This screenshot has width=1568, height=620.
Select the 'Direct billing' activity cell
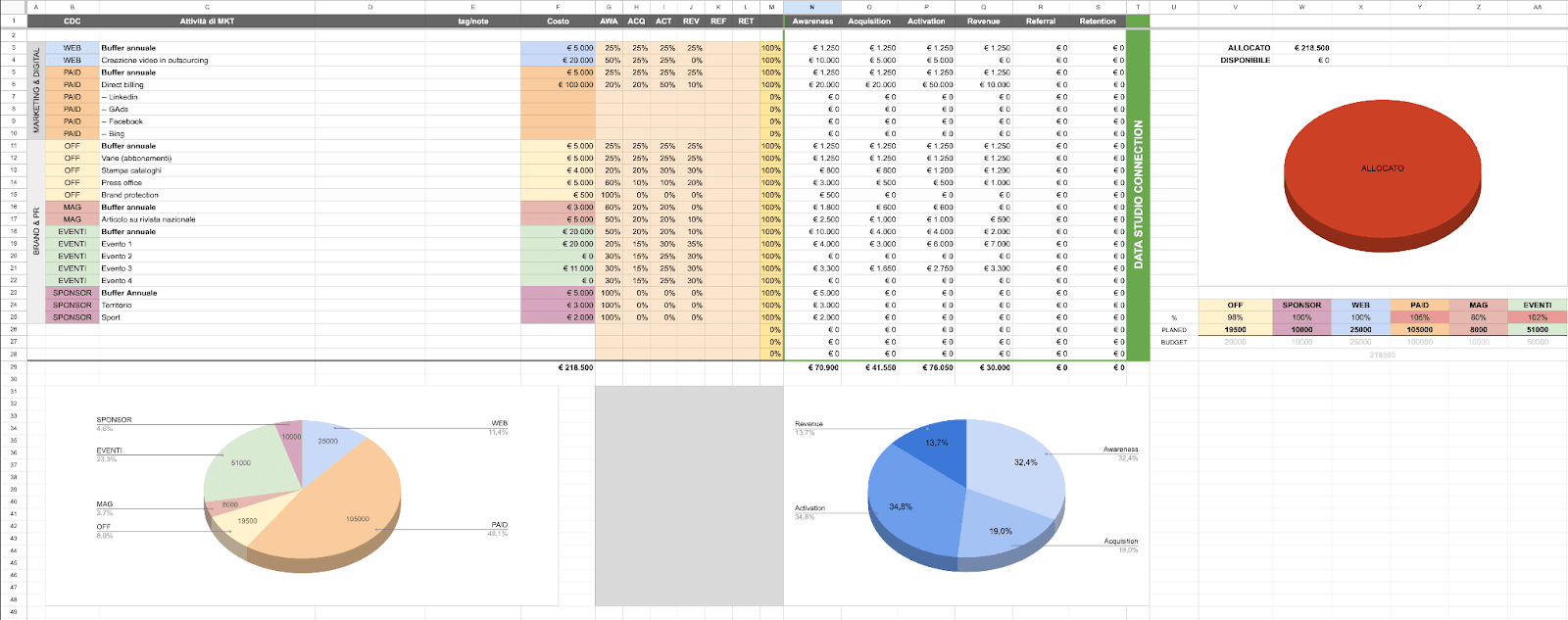tap(207, 84)
